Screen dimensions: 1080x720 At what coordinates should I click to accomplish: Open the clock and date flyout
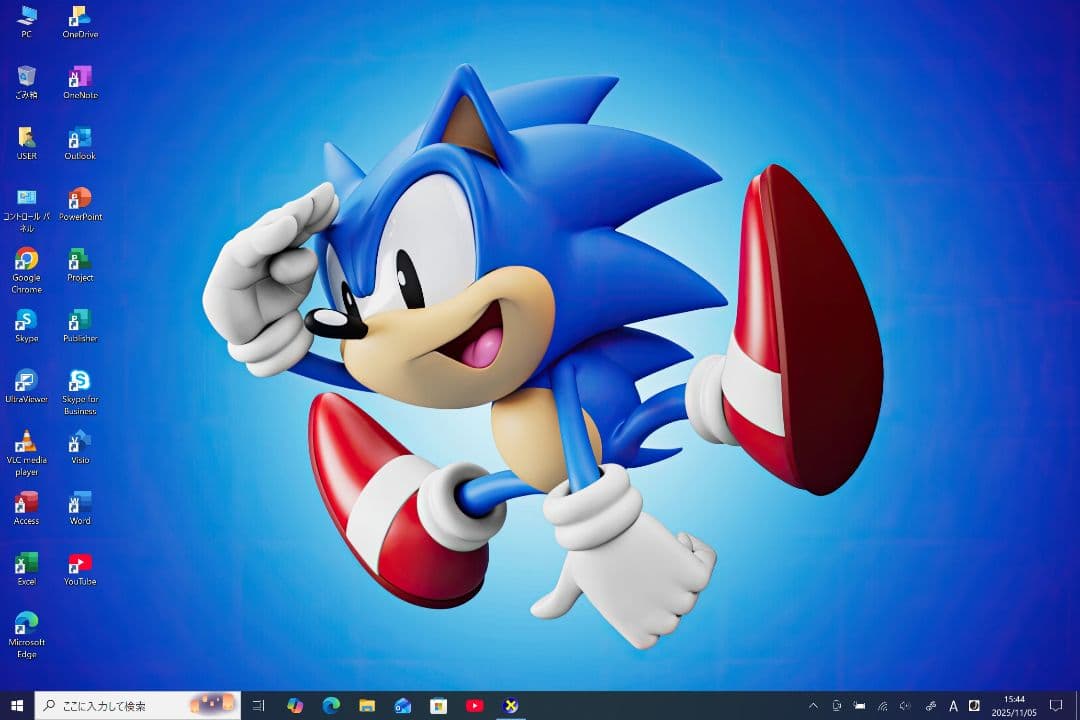(1014, 706)
